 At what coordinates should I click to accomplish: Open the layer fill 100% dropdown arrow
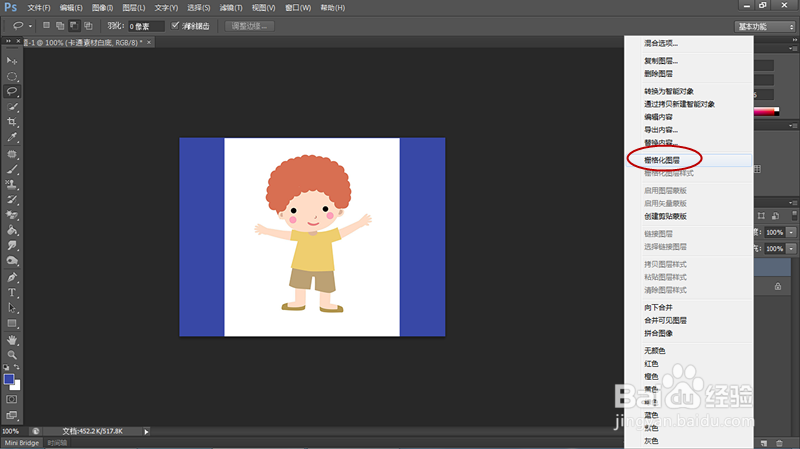coord(791,249)
